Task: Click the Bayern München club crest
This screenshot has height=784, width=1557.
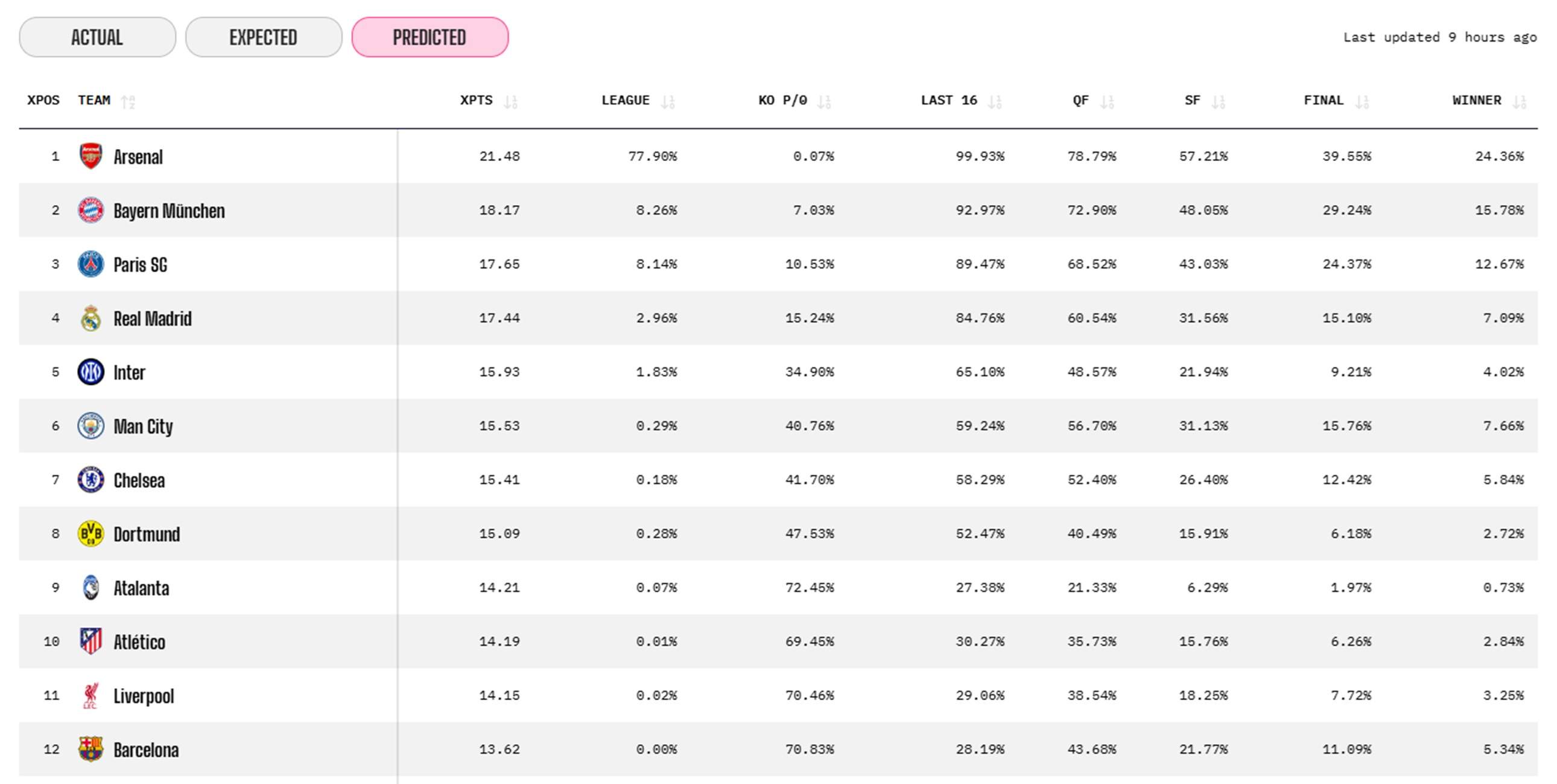Action: click(90, 210)
